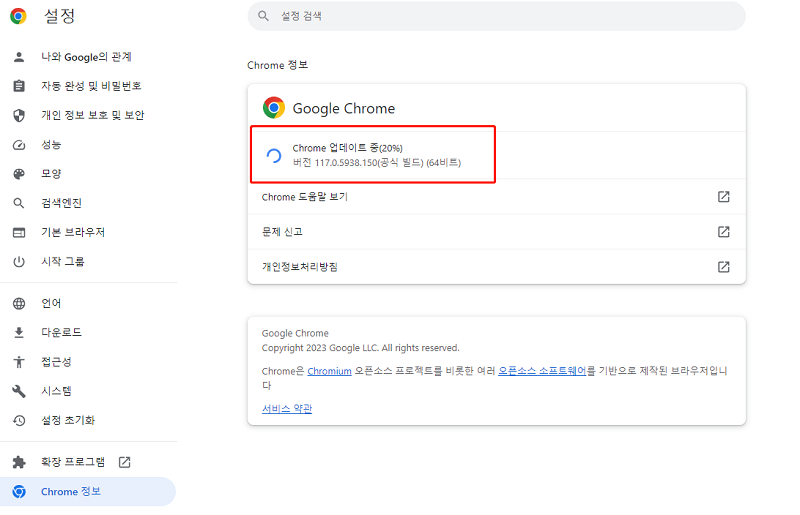Click the speedometer icon for 성능
This screenshot has width=800, height=515.
point(18,145)
